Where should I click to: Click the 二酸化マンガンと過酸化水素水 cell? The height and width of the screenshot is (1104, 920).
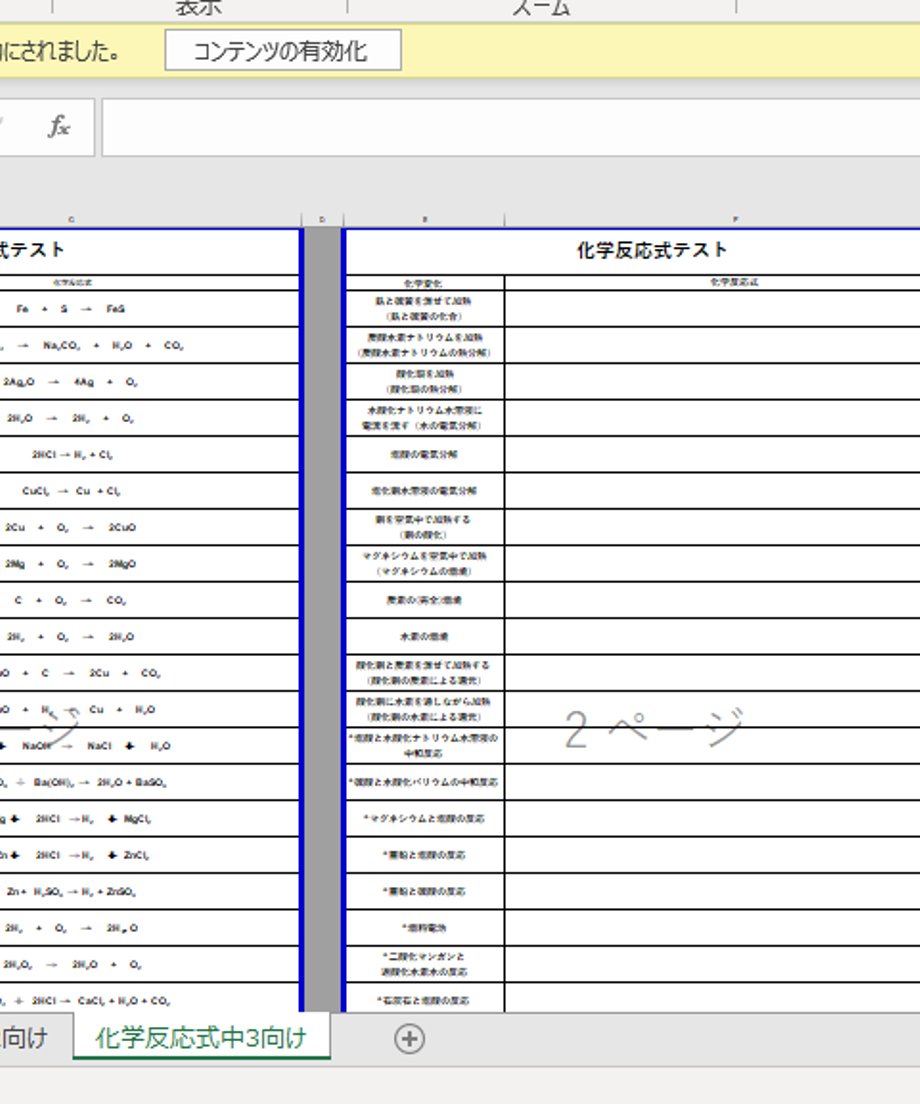pyautogui.click(x=425, y=965)
